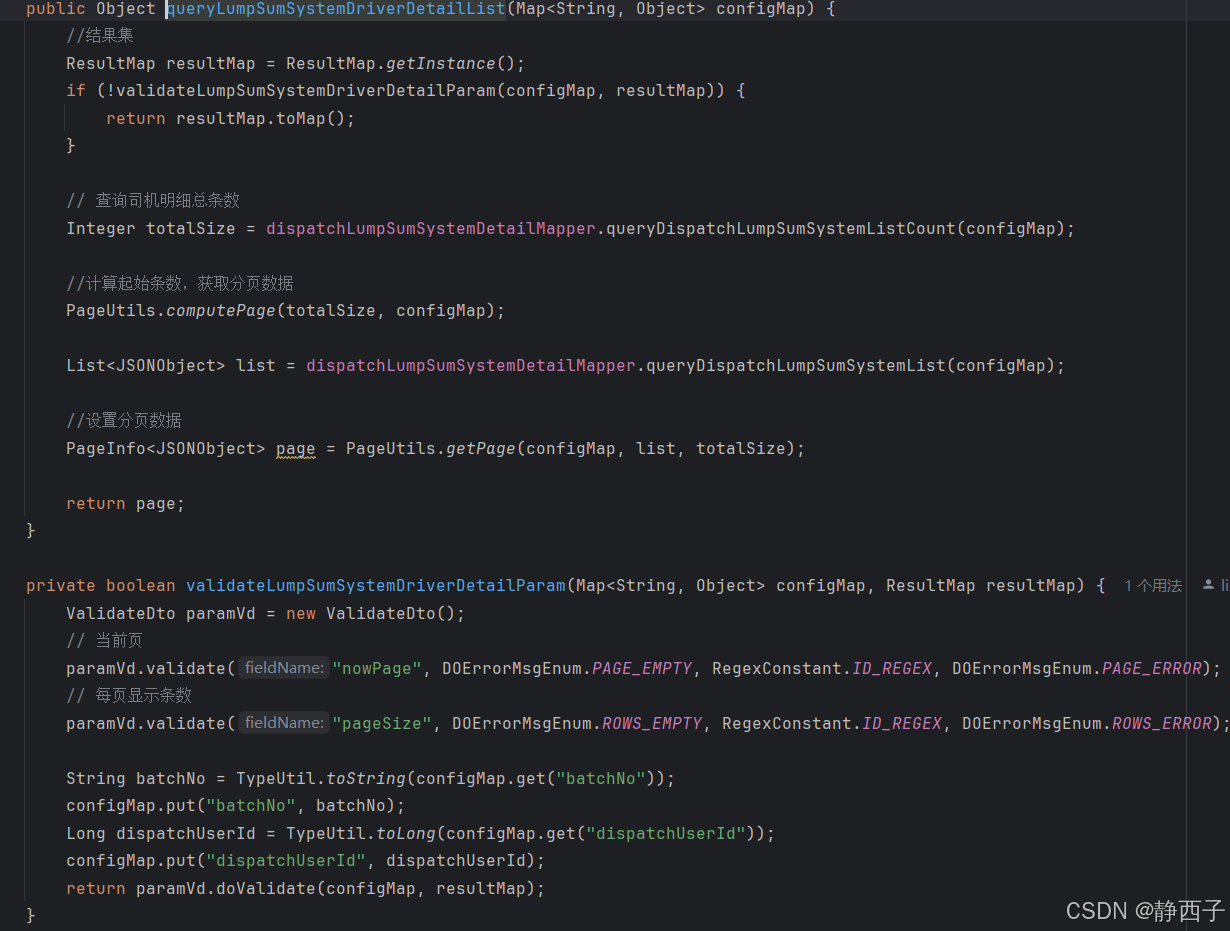Click the ROWS_EMPTY enum constant

651,722
